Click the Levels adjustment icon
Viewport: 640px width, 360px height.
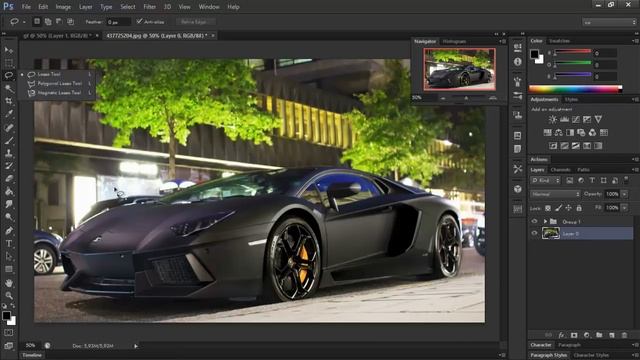click(564, 119)
